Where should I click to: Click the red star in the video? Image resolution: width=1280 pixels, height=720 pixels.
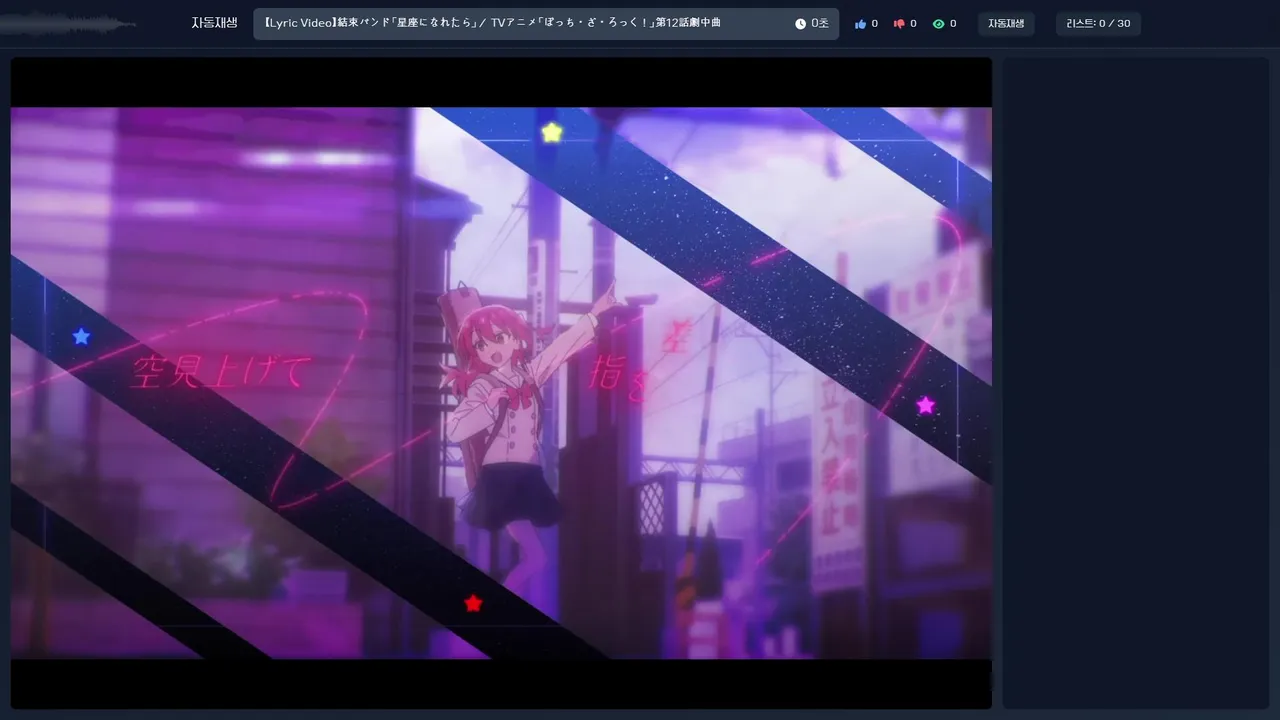[473, 603]
